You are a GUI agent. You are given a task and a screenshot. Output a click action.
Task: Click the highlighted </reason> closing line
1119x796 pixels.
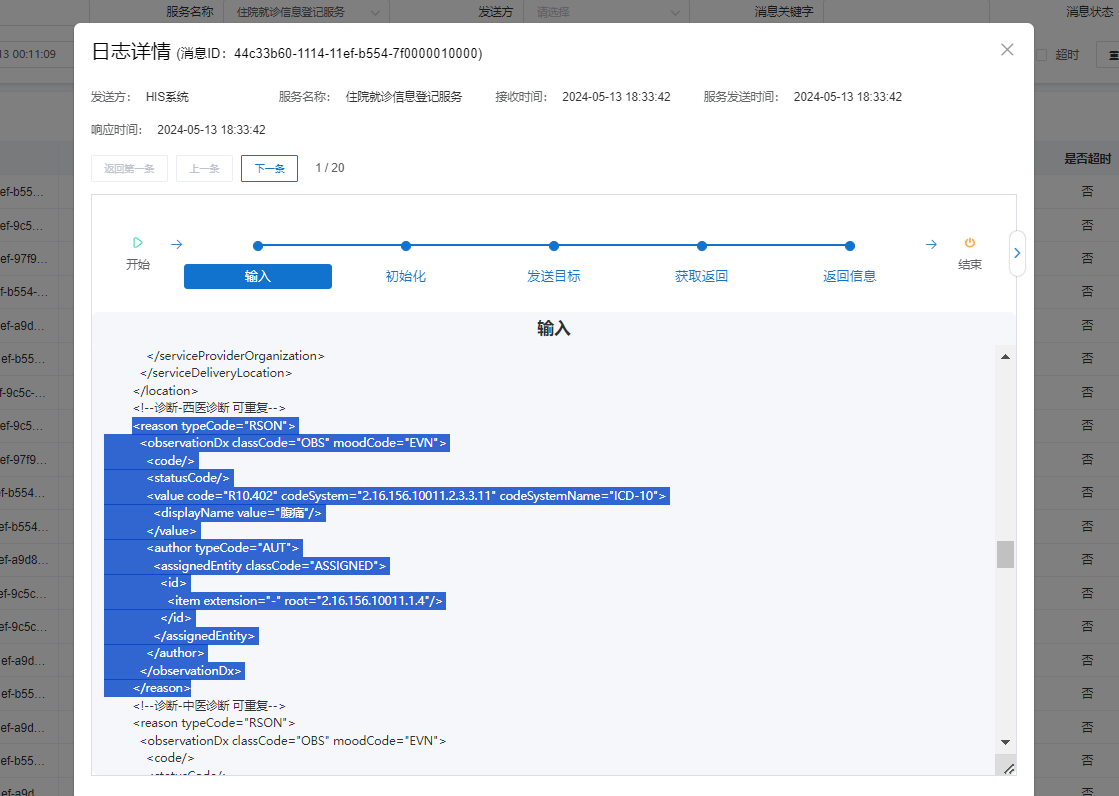click(162, 687)
